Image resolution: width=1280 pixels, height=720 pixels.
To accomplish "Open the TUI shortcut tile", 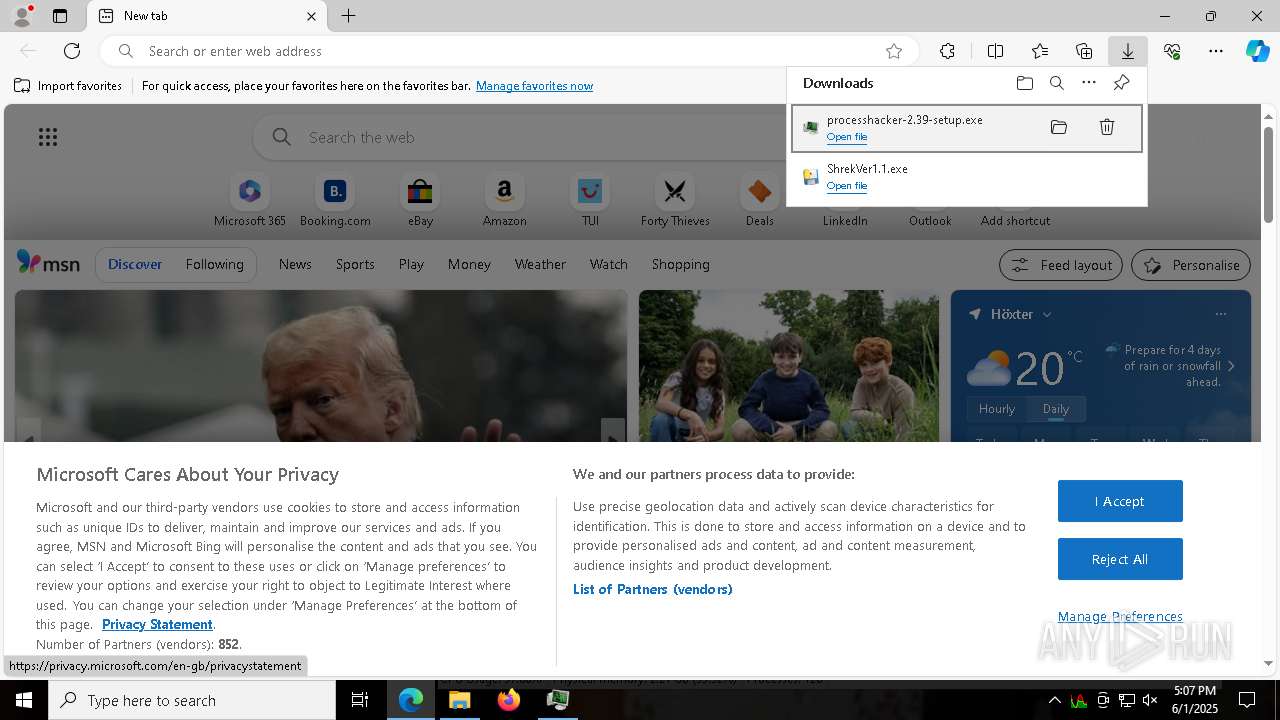I will tap(590, 201).
